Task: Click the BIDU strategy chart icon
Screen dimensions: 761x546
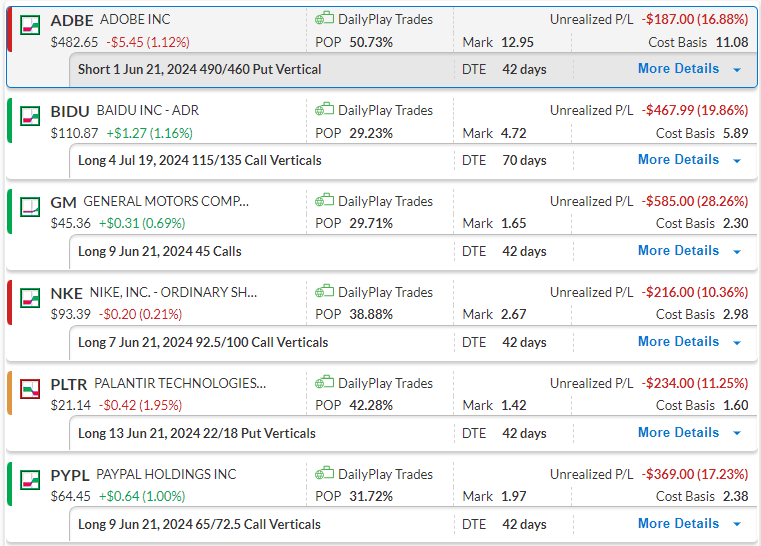Action: pyautogui.click(x=30, y=116)
